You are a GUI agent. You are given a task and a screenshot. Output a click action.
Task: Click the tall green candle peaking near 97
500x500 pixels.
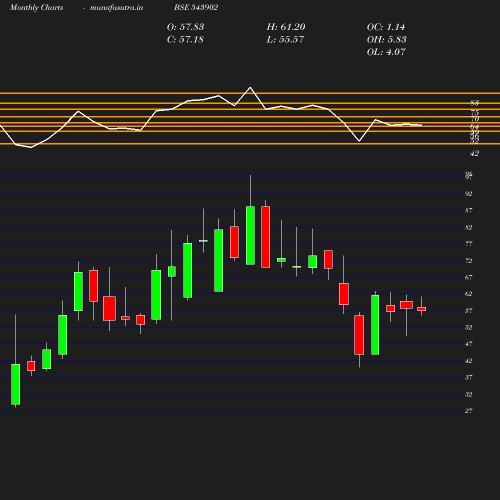tap(250, 235)
